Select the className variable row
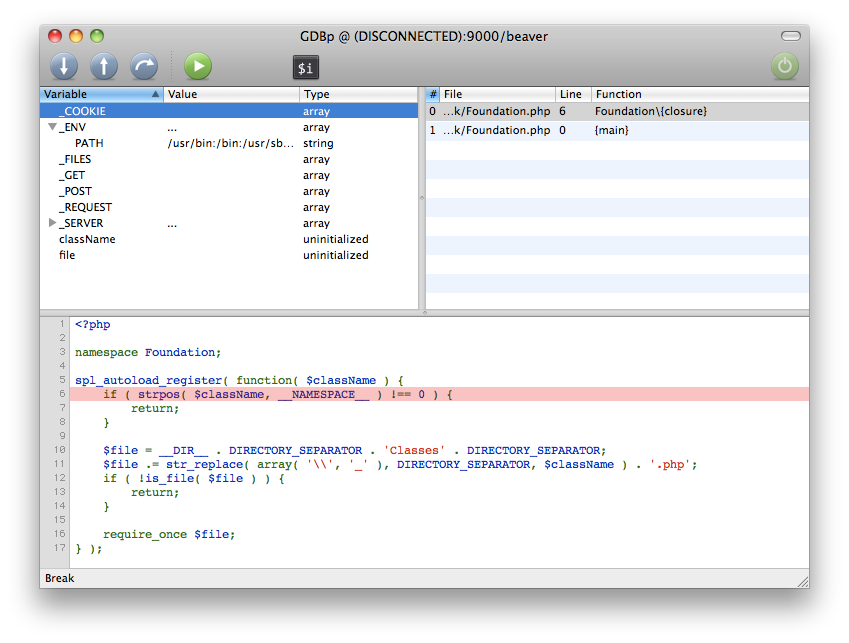Image resolution: width=849 pixels, height=643 pixels. 87,240
